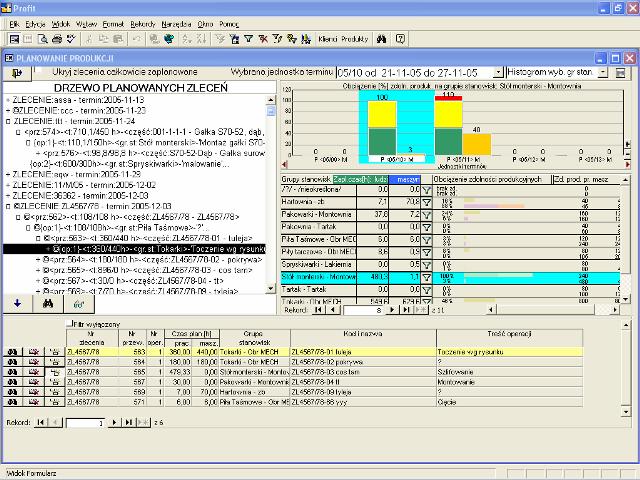Click 'Grupa stanowisk' column header
Screen dimensions: 640x480
pos(255,338)
